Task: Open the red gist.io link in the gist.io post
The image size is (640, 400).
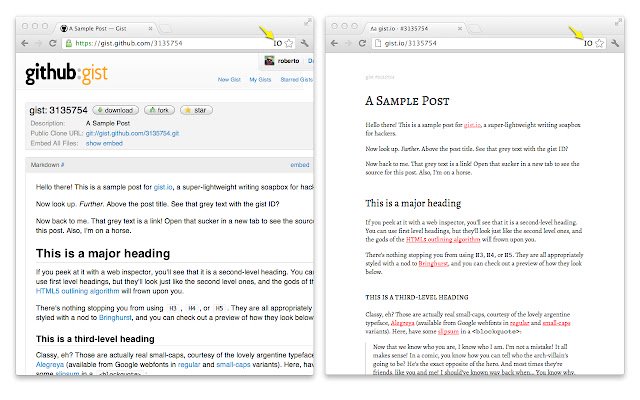Action: pos(472,125)
